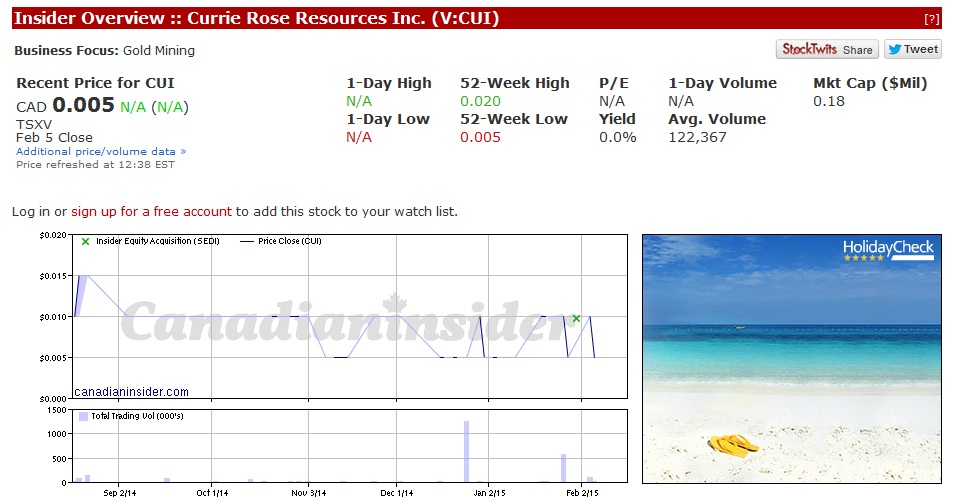Follow the sign up for a free account link

[x=151, y=211]
